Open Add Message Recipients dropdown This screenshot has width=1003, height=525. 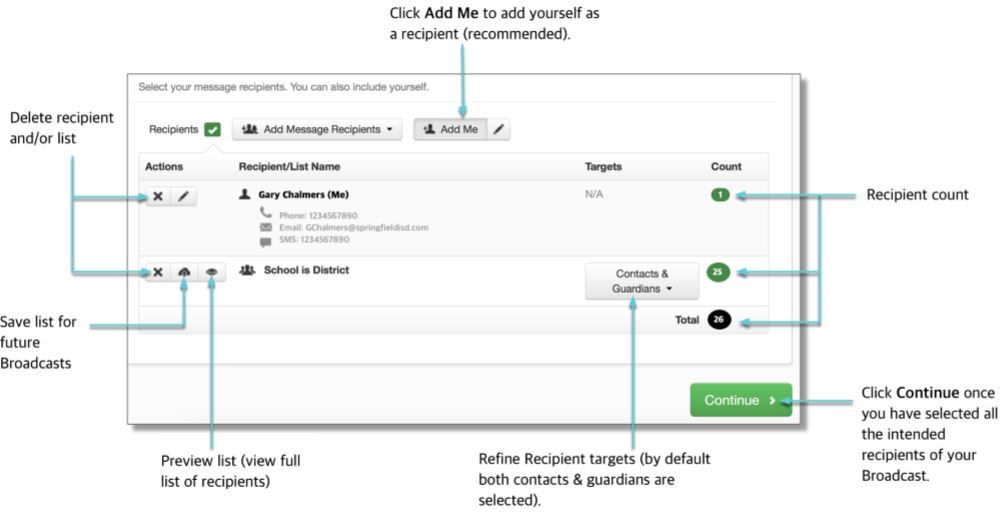click(317, 130)
